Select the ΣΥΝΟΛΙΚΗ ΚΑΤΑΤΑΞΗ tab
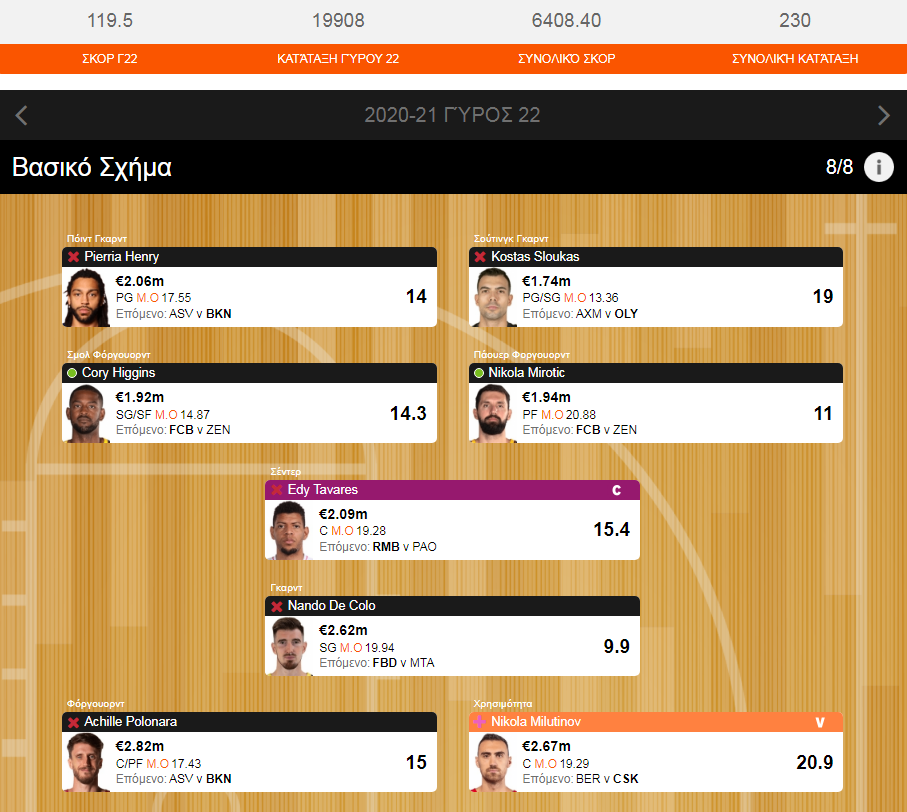 (795, 58)
